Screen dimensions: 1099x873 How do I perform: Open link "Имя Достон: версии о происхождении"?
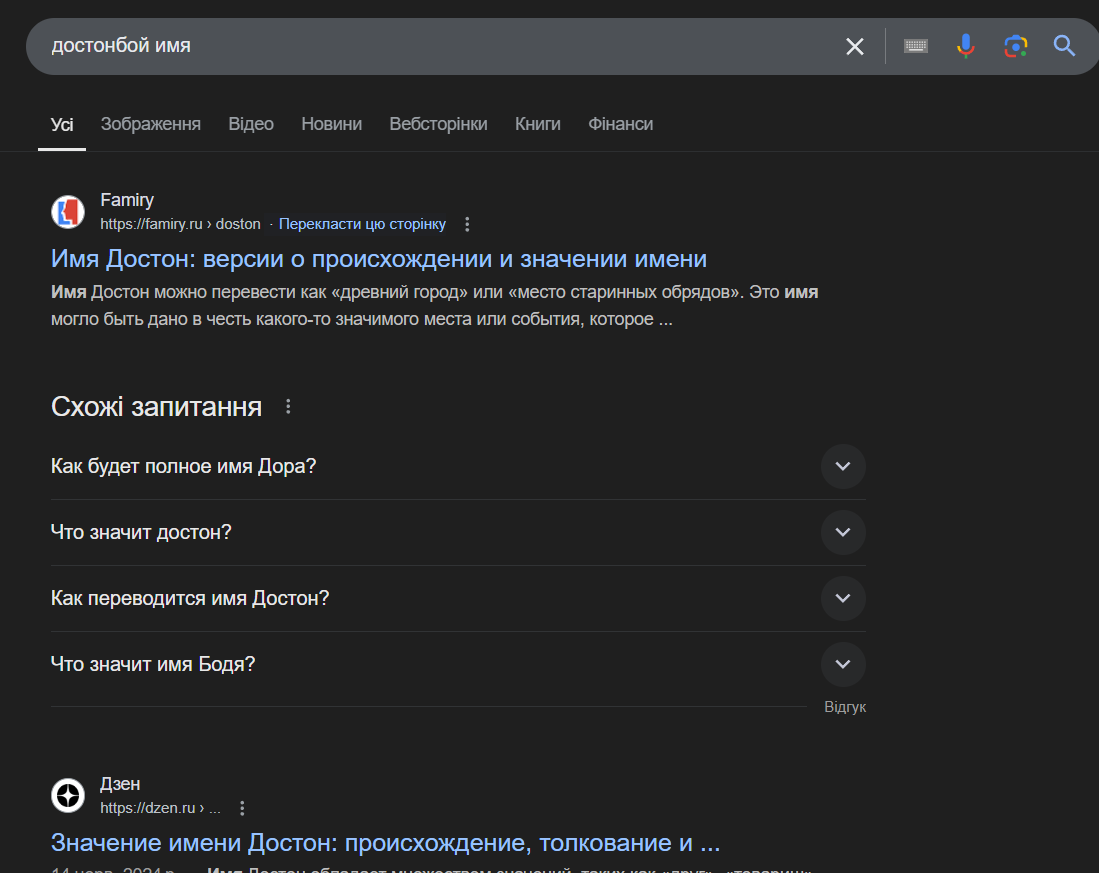378,259
